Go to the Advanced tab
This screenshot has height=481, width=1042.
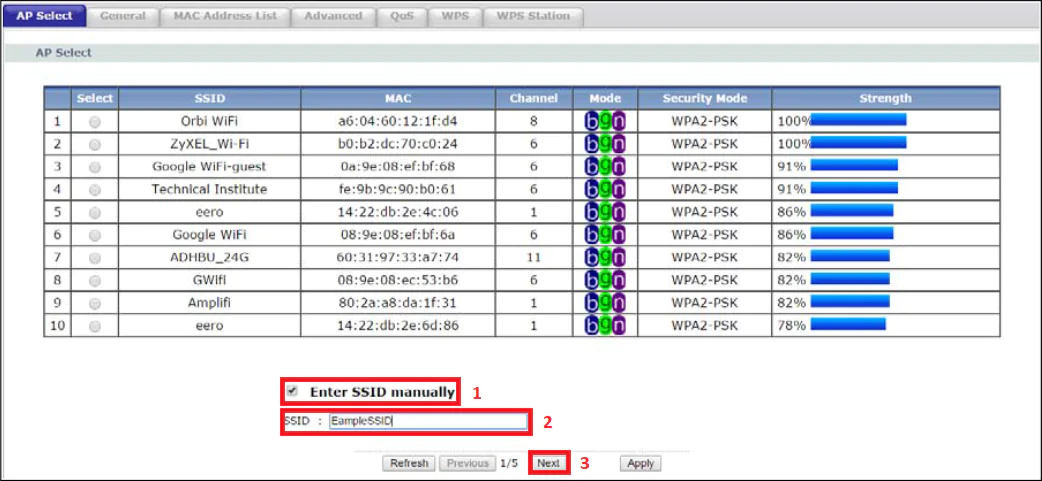point(334,16)
